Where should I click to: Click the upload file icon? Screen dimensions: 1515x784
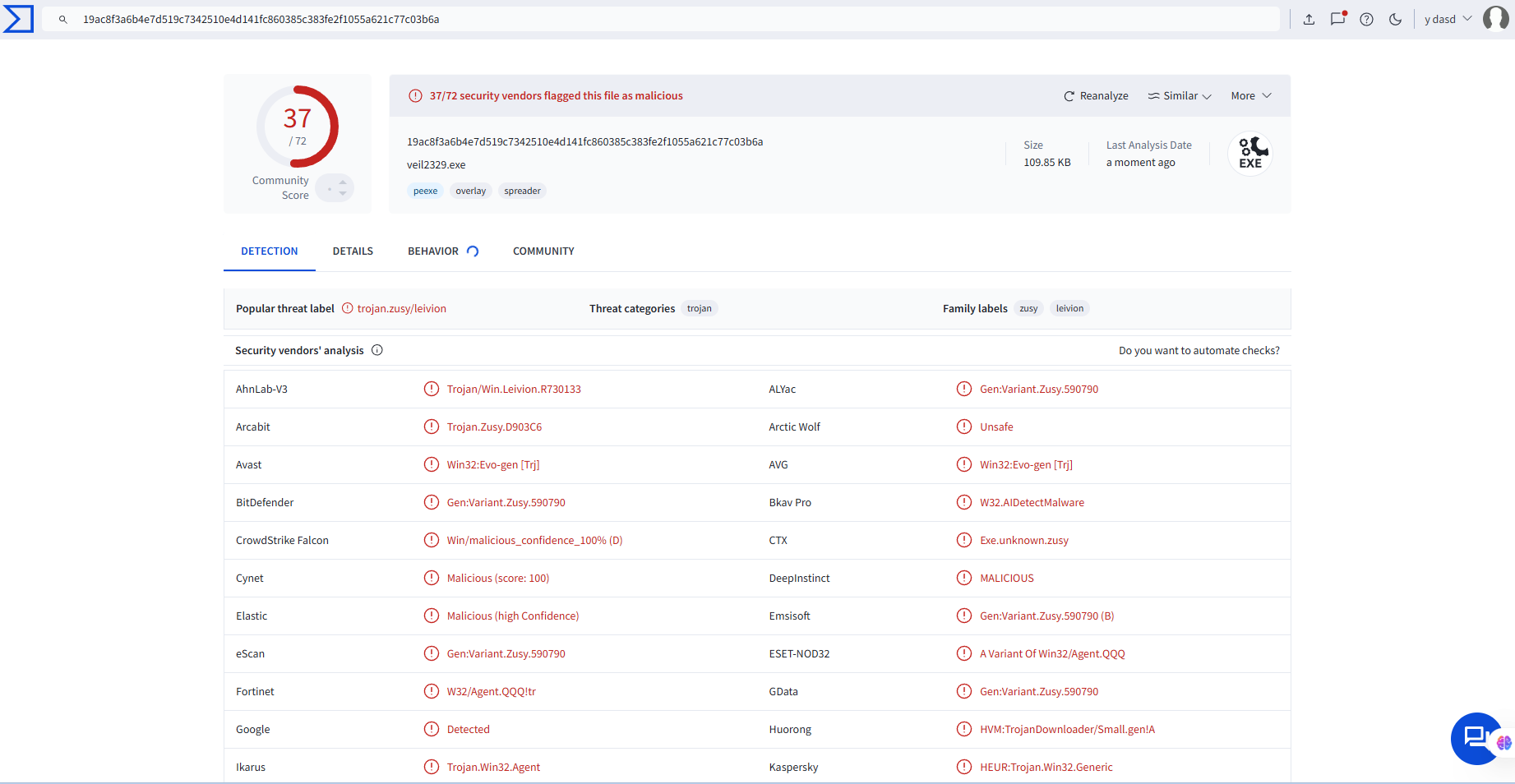(x=1309, y=19)
